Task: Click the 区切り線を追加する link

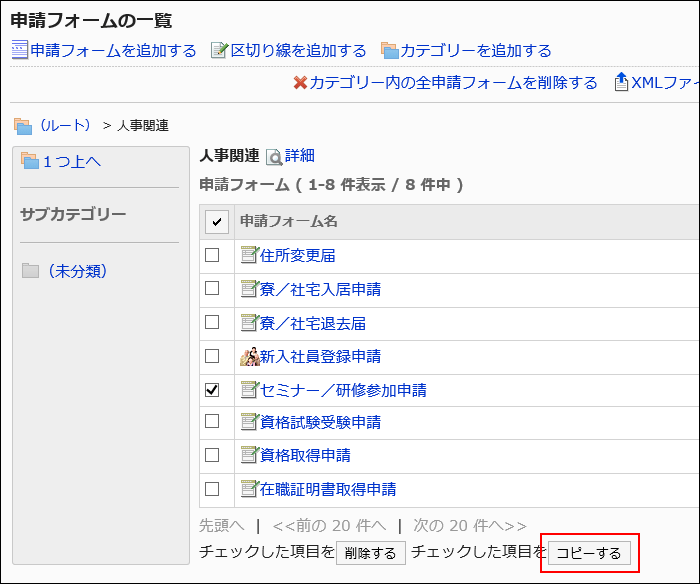Action: (x=298, y=50)
